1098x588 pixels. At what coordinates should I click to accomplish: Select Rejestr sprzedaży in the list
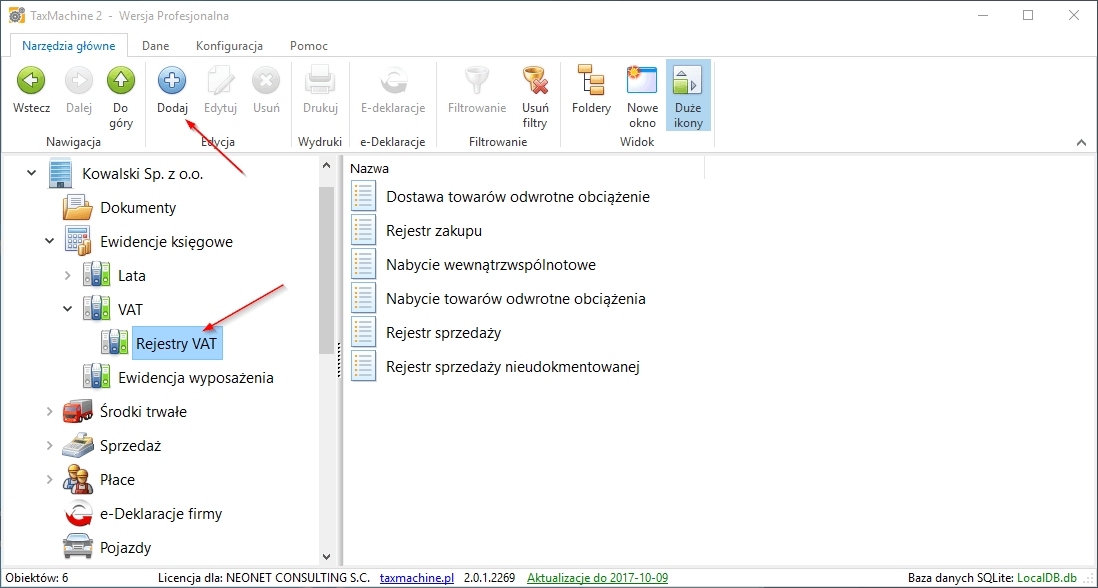click(x=443, y=333)
